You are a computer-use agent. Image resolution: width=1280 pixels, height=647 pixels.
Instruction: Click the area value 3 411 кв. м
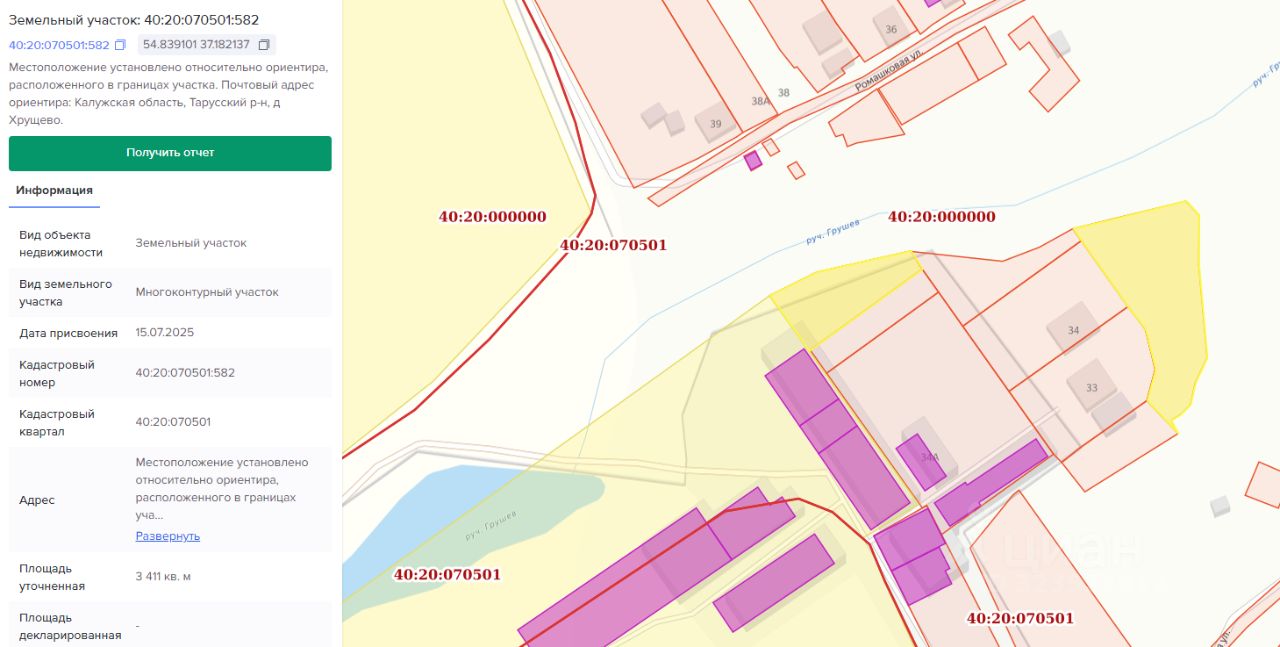[x=163, y=576]
